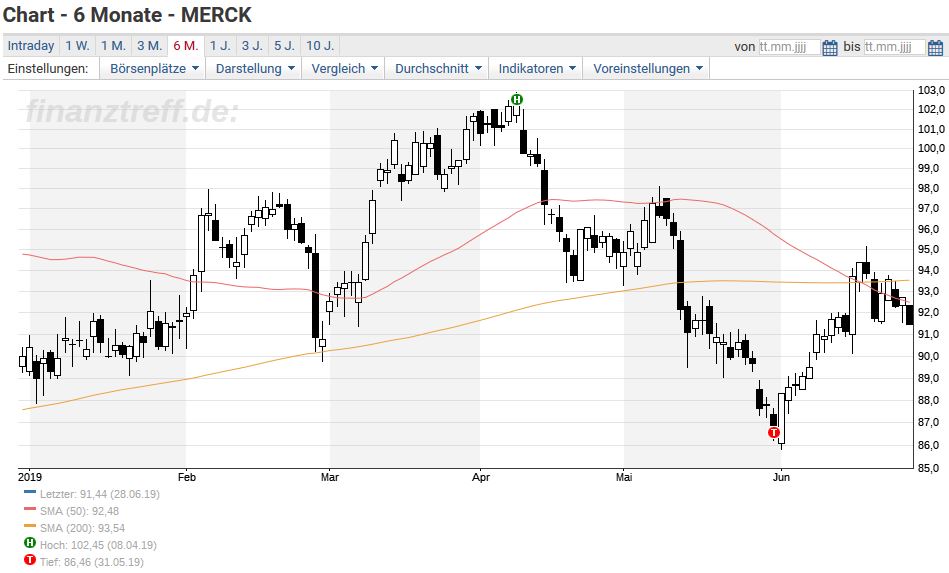Click the '2019' x-axis label
Screen dimensions: 949x573
tap(30, 477)
